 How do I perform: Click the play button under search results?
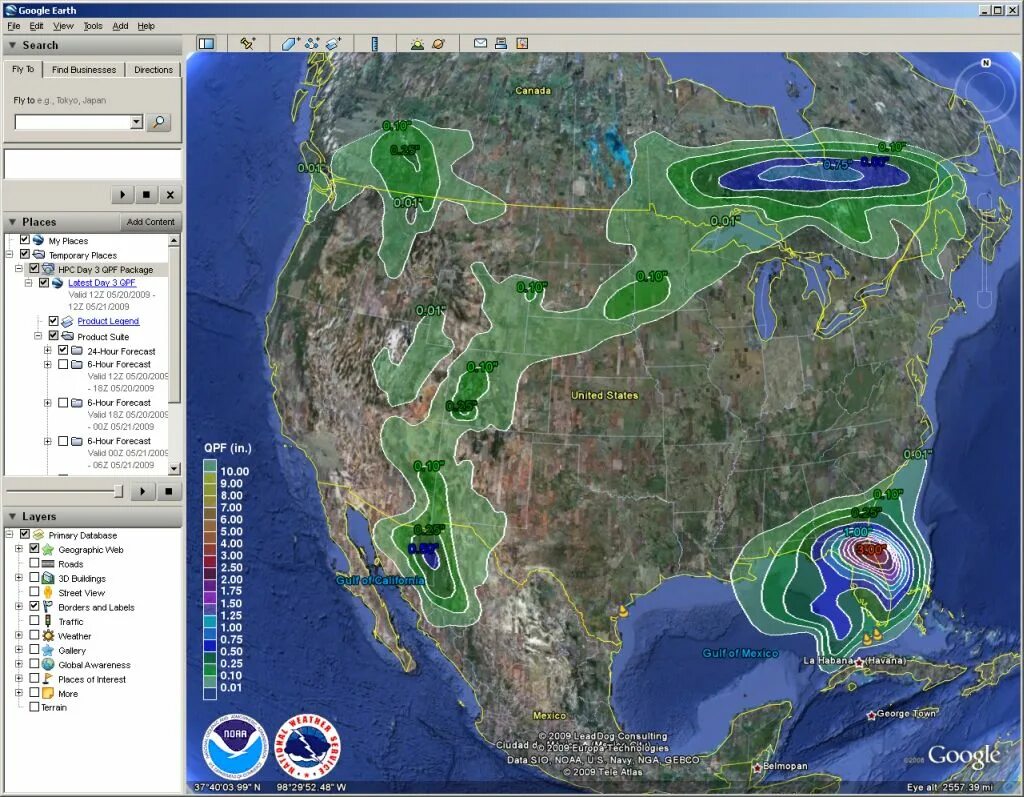pyautogui.click(x=122, y=195)
